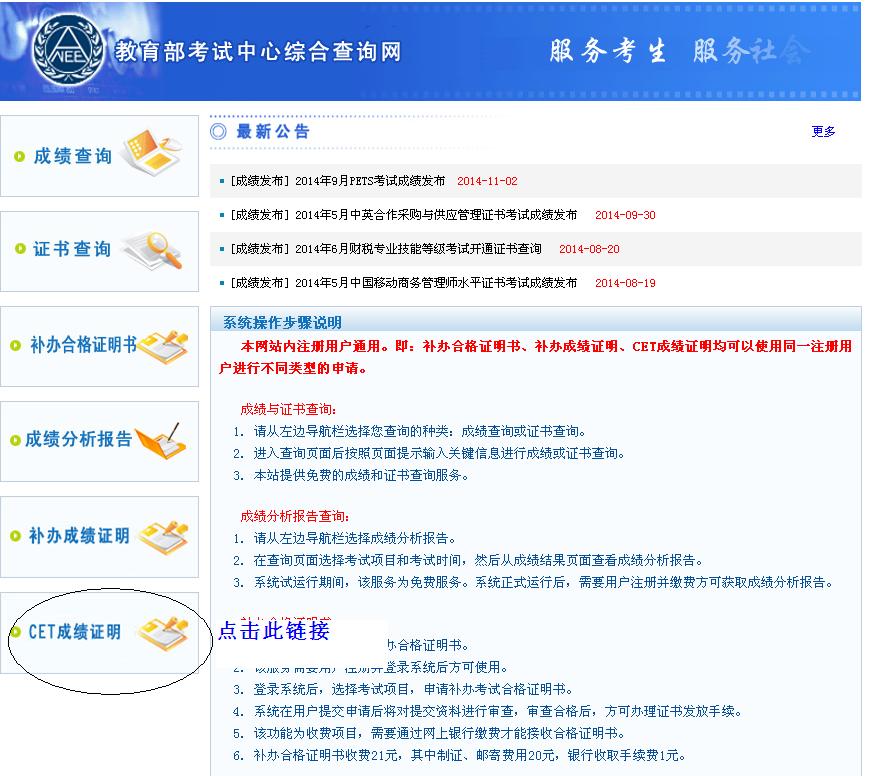This screenshot has width=871, height=776.
Task: Select 补办合格证明书 in the sidebar
Action: 99,346
